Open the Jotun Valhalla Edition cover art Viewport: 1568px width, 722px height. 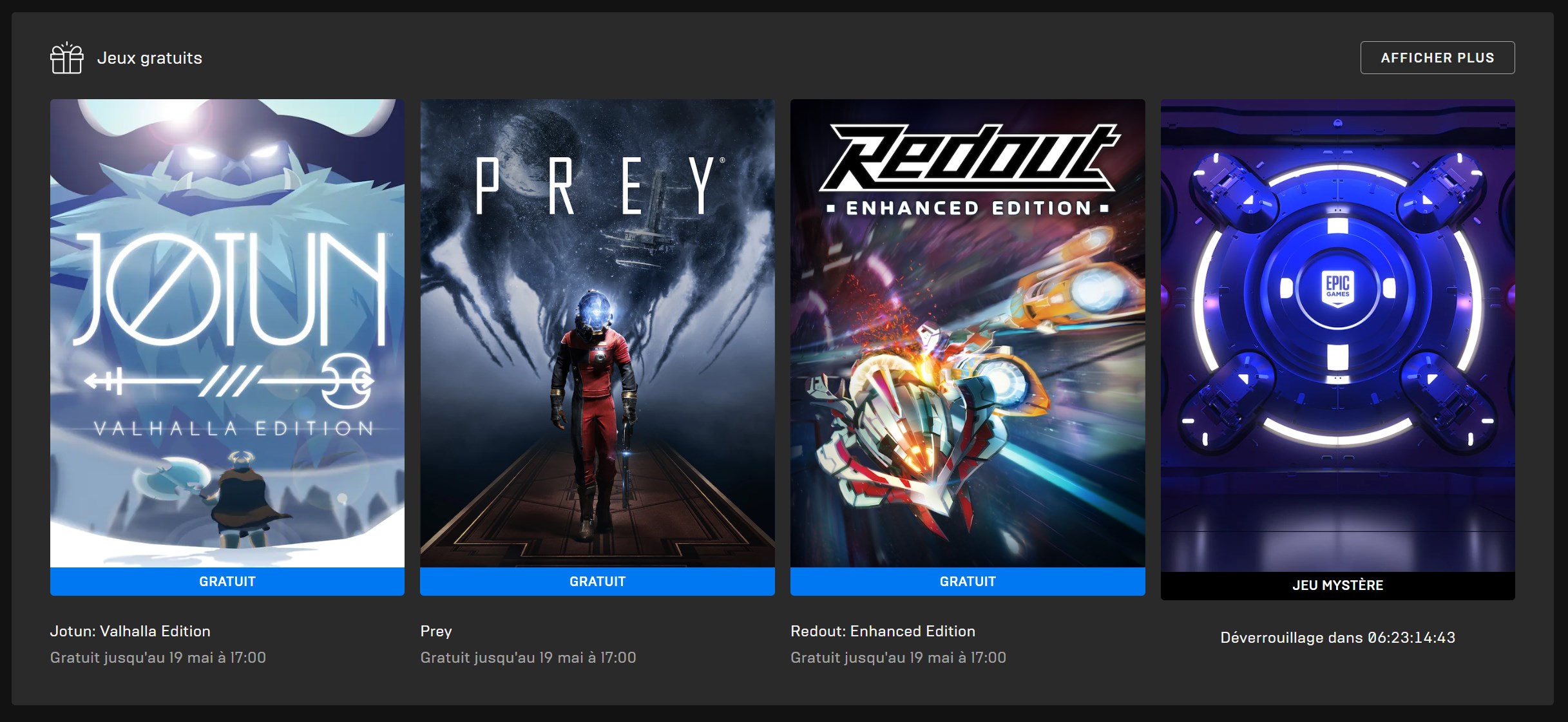click(x=227, y=333)
